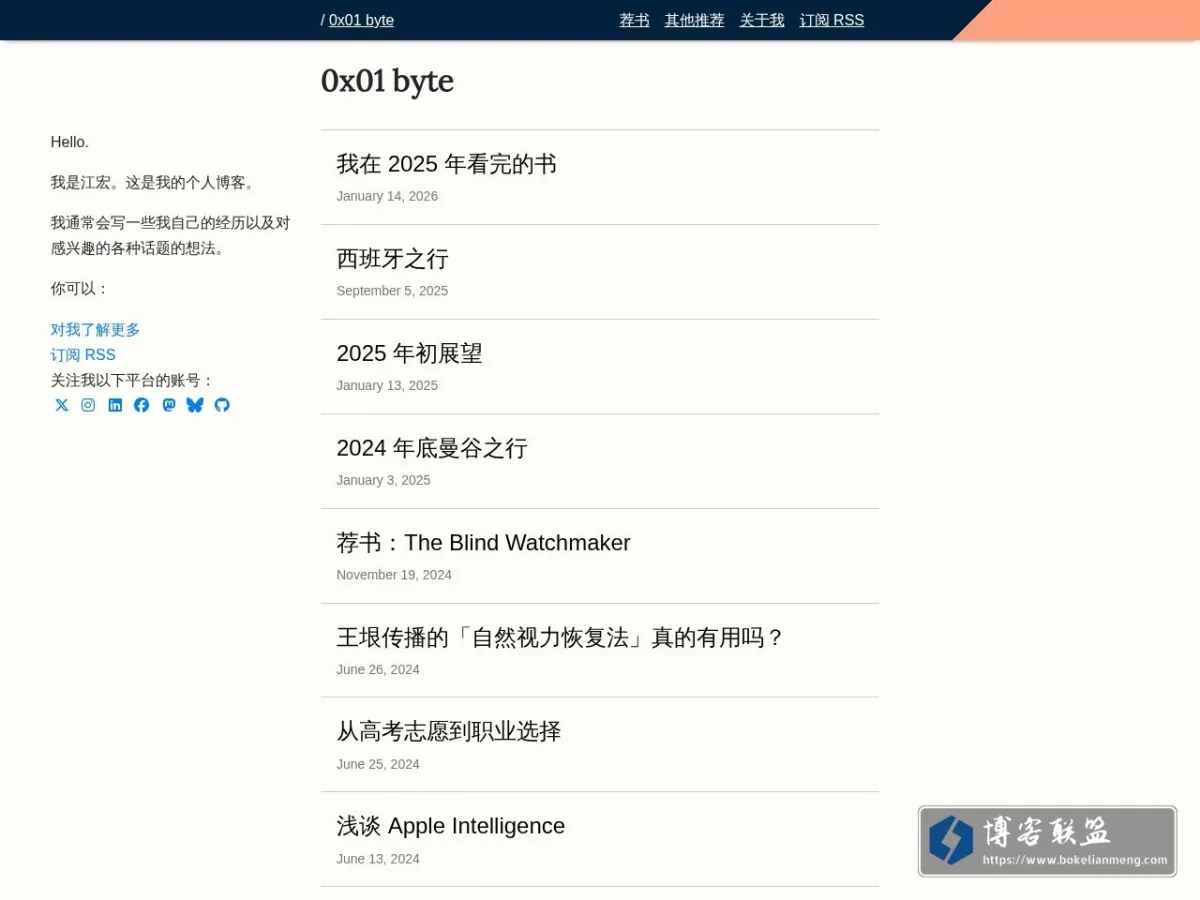Go to 0x01 byte breadcrumb link
The width and height of the screenshot is (1200, 900).
click(x=361, y=20)
